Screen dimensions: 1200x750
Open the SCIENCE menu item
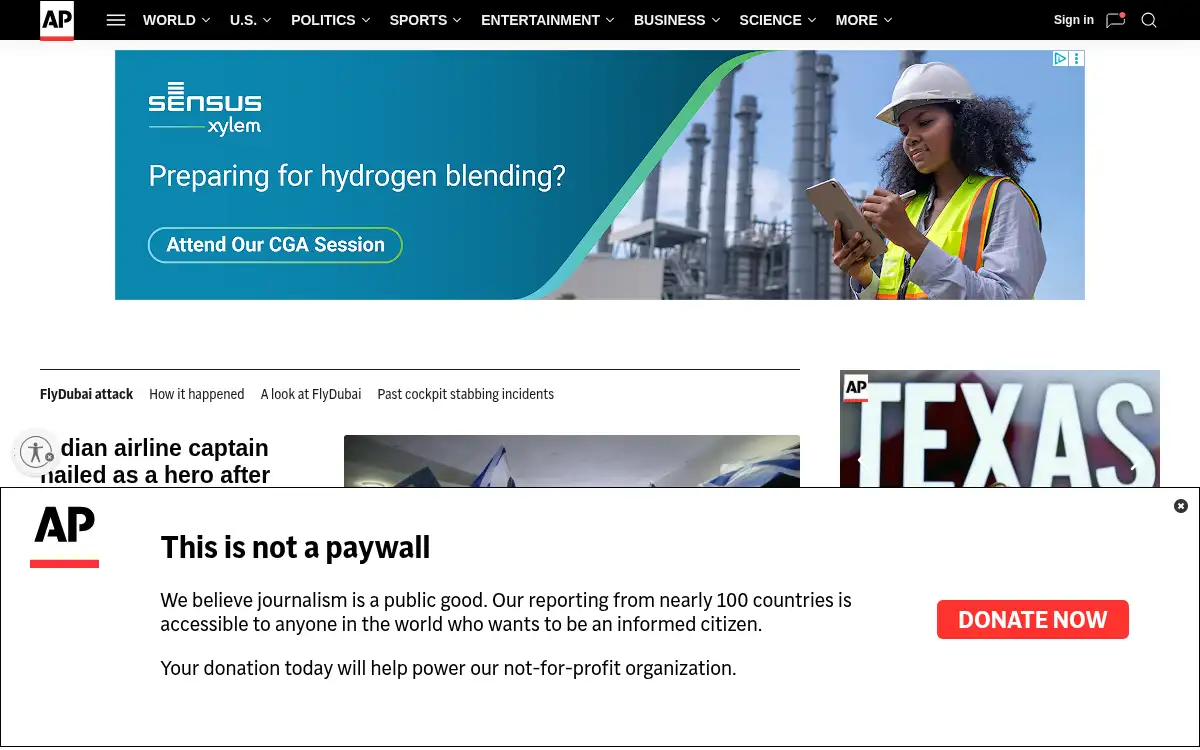(x=770, y=20)
